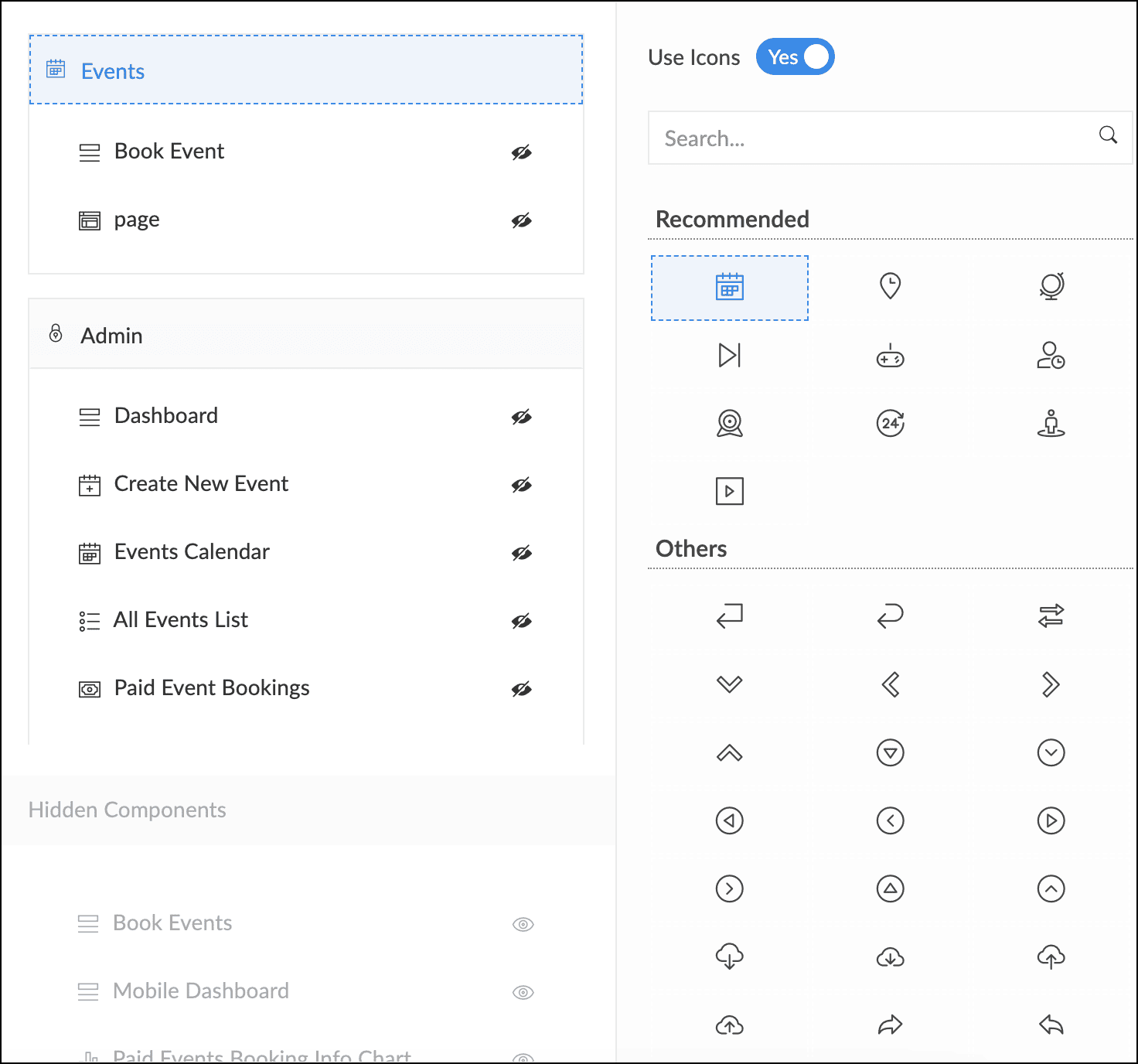Click the Paid Event Bookings entry
Viewport: 1138px width, 1064px height.
click(x=212, y=688)
